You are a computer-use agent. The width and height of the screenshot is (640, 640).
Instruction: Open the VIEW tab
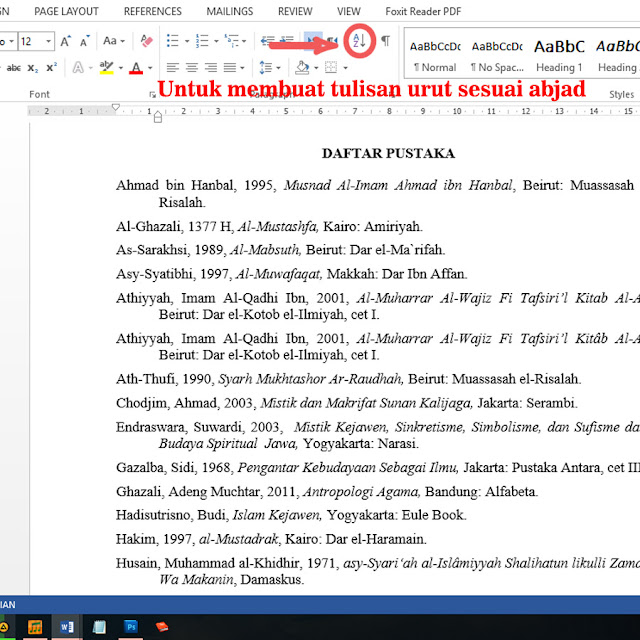point(349,11)
